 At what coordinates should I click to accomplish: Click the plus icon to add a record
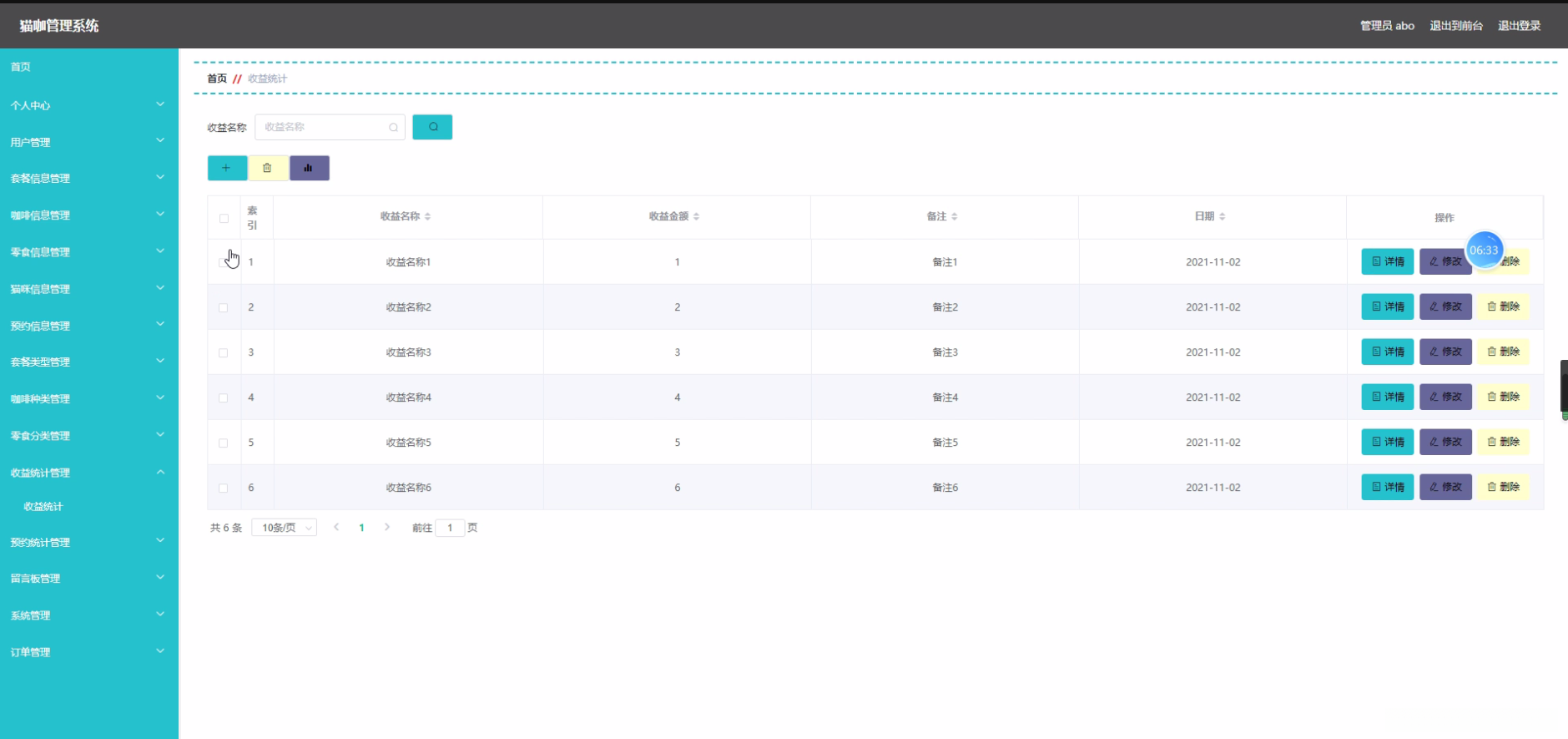point(227,168)
